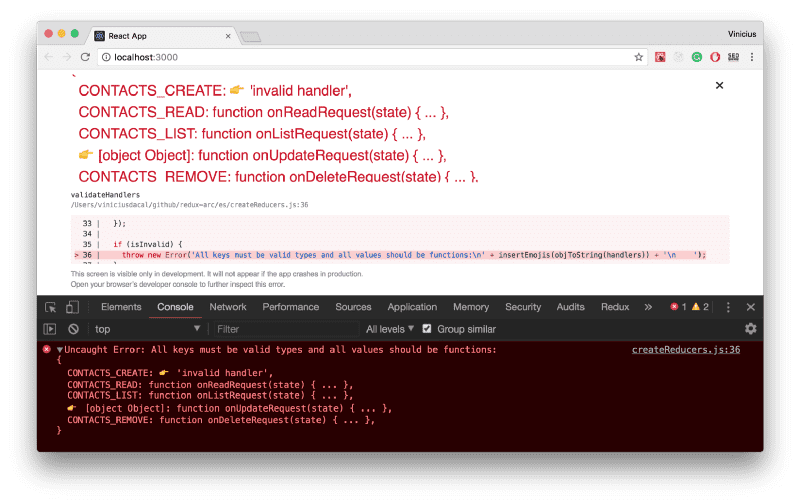The width and height of the screenshot is (800, 504).
Task: Bookmark this page with the star icon
Action: 639,57
